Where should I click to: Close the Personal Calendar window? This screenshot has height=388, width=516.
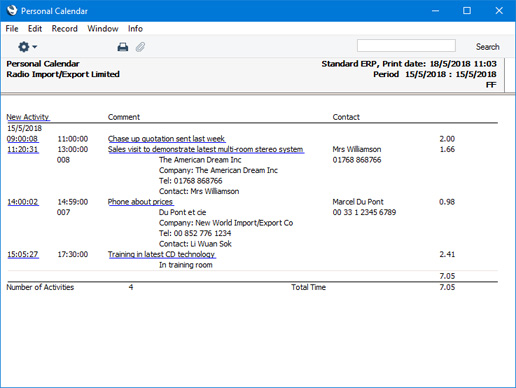(x=499, y=11)
